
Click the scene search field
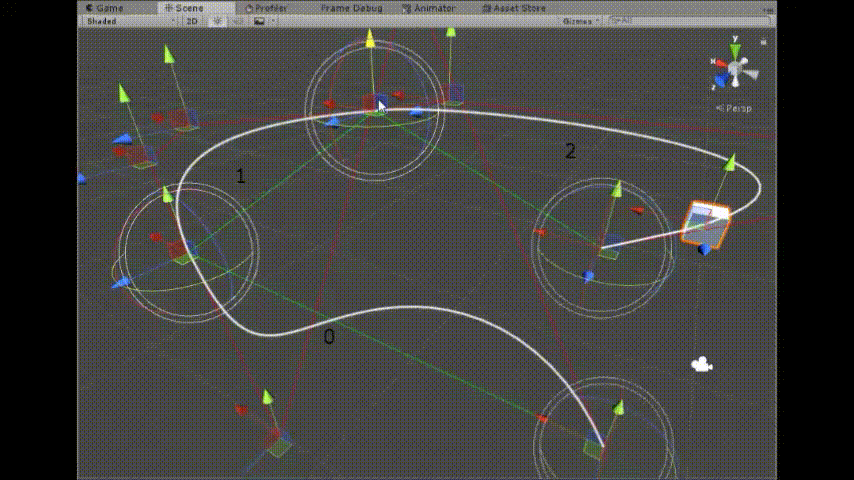tap(690, 20)
